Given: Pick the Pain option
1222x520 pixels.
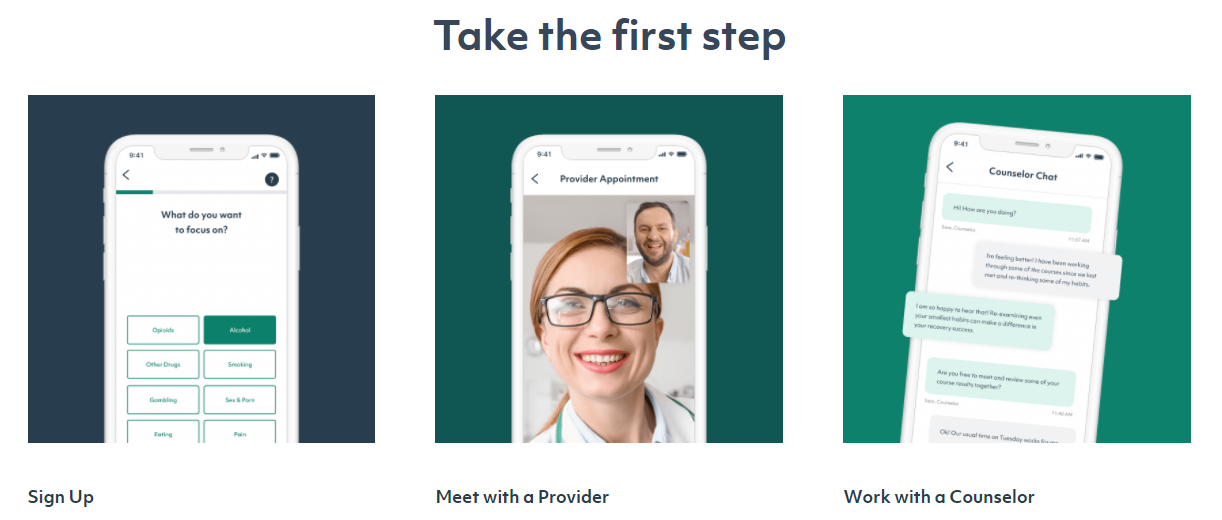Looking at the screenshot, I should pyautogui.click(x=240, y=432).
